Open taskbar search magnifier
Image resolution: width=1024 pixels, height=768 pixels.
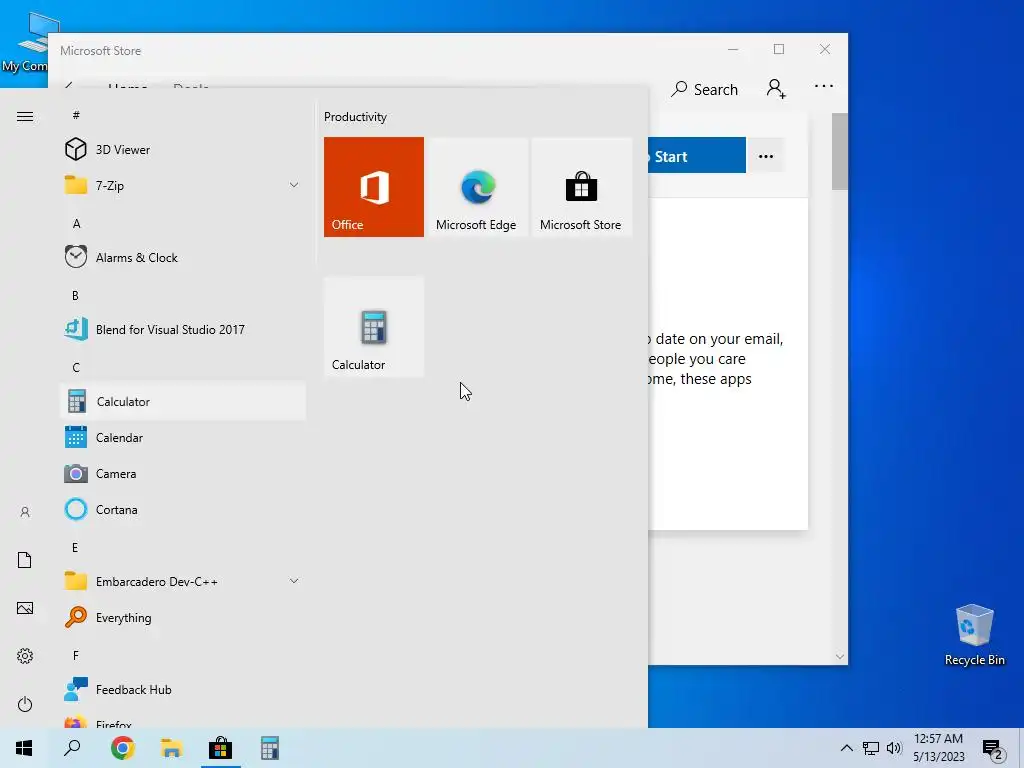coord(72,748)
